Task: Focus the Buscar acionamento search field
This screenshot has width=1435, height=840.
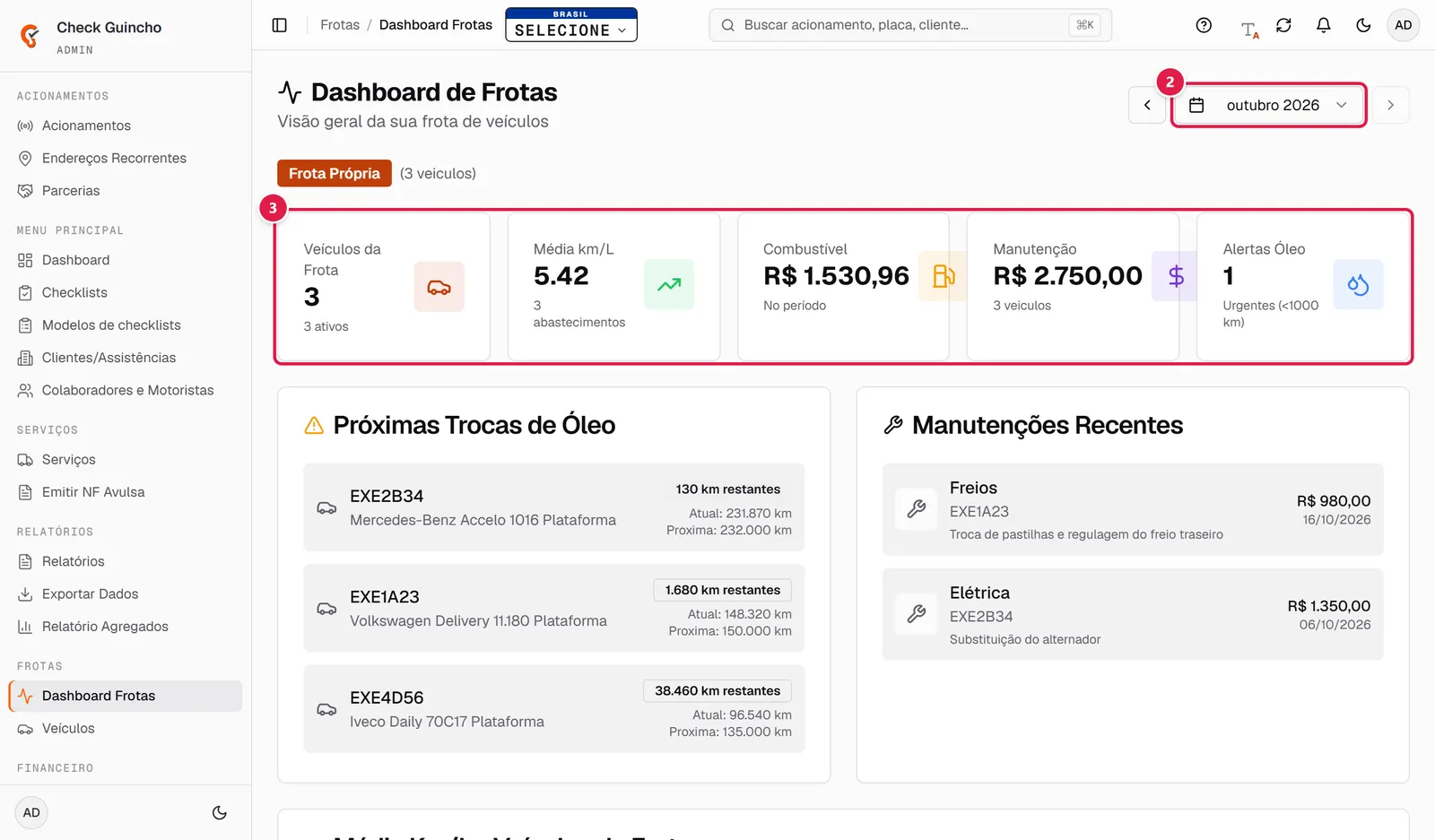Action: [910, 25]
